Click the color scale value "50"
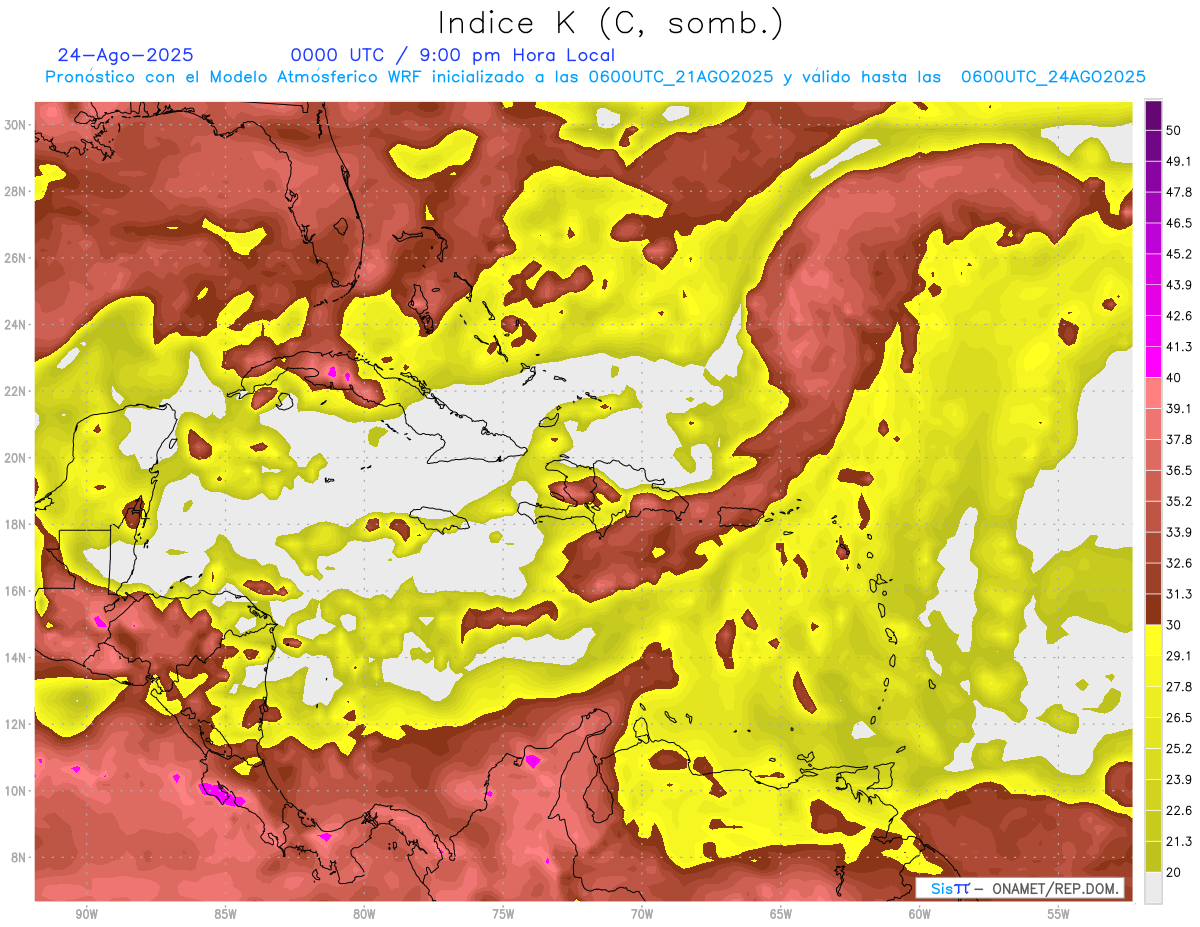This screenshot has width=1200, height=927. pos(1175,130)
